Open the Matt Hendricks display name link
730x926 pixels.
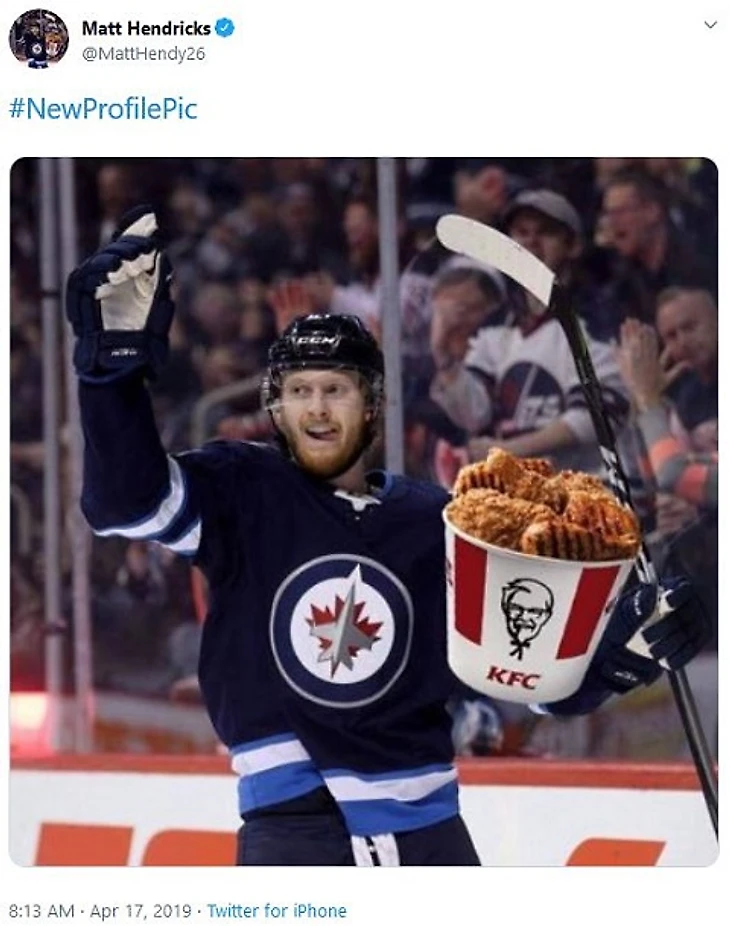(x=146, y=28)
